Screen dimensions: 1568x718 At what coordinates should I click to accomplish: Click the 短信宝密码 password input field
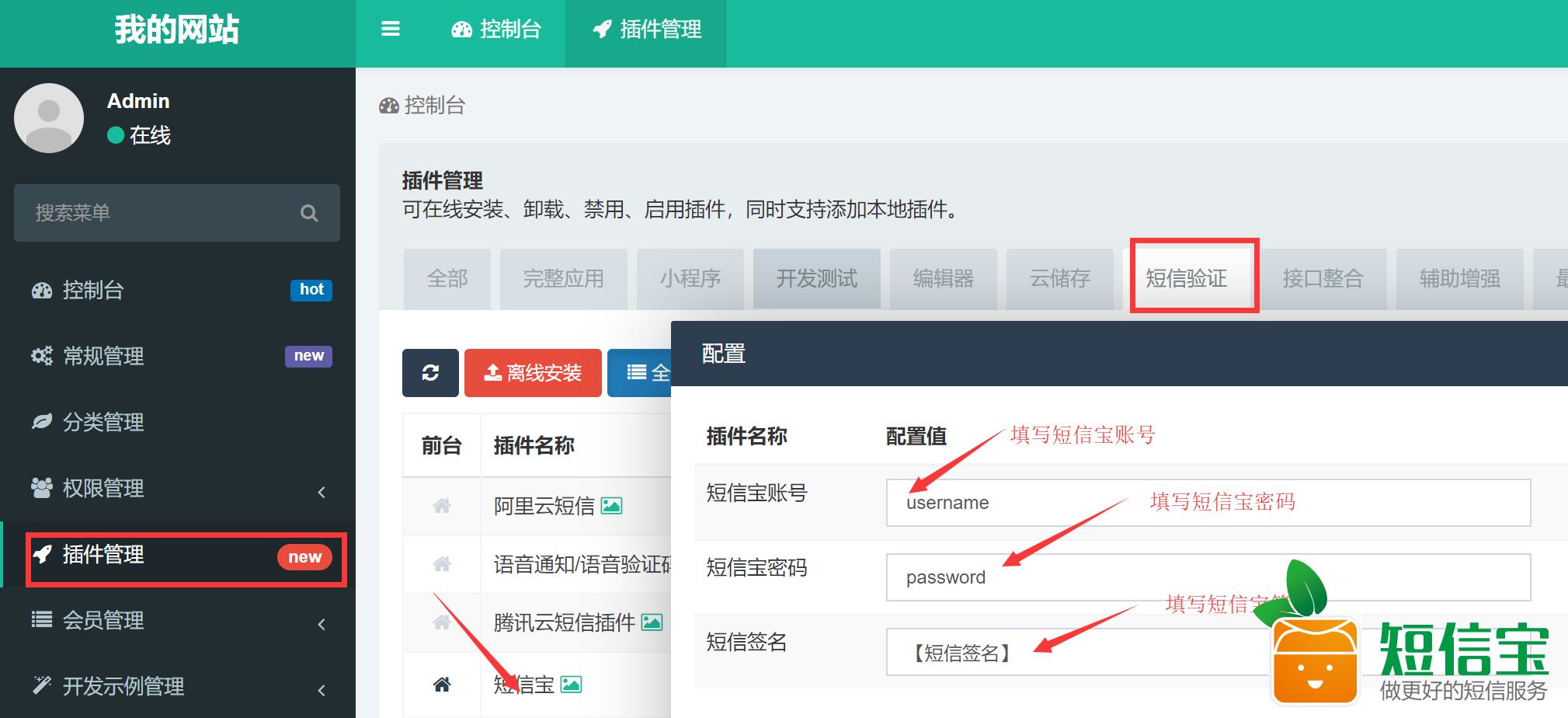1208,577
